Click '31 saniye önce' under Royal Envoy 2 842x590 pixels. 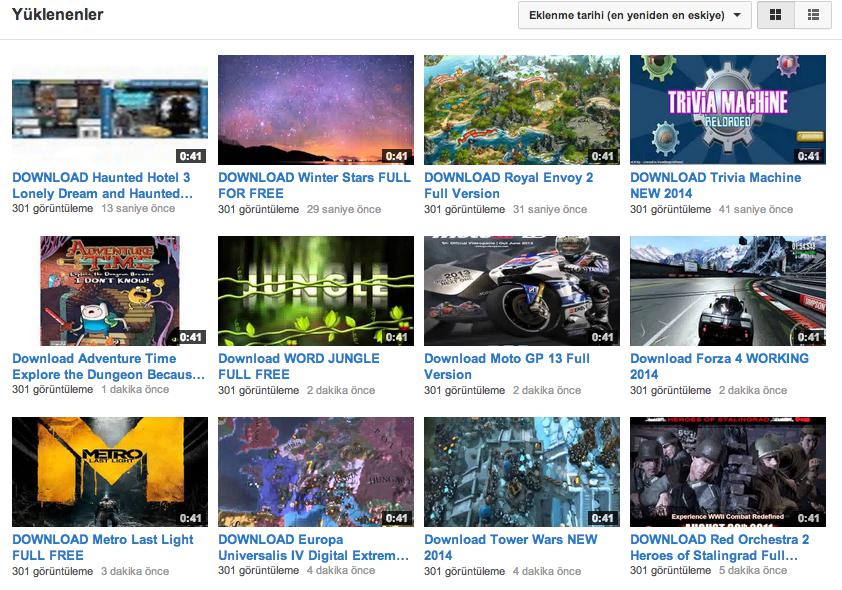pos(550,209)
